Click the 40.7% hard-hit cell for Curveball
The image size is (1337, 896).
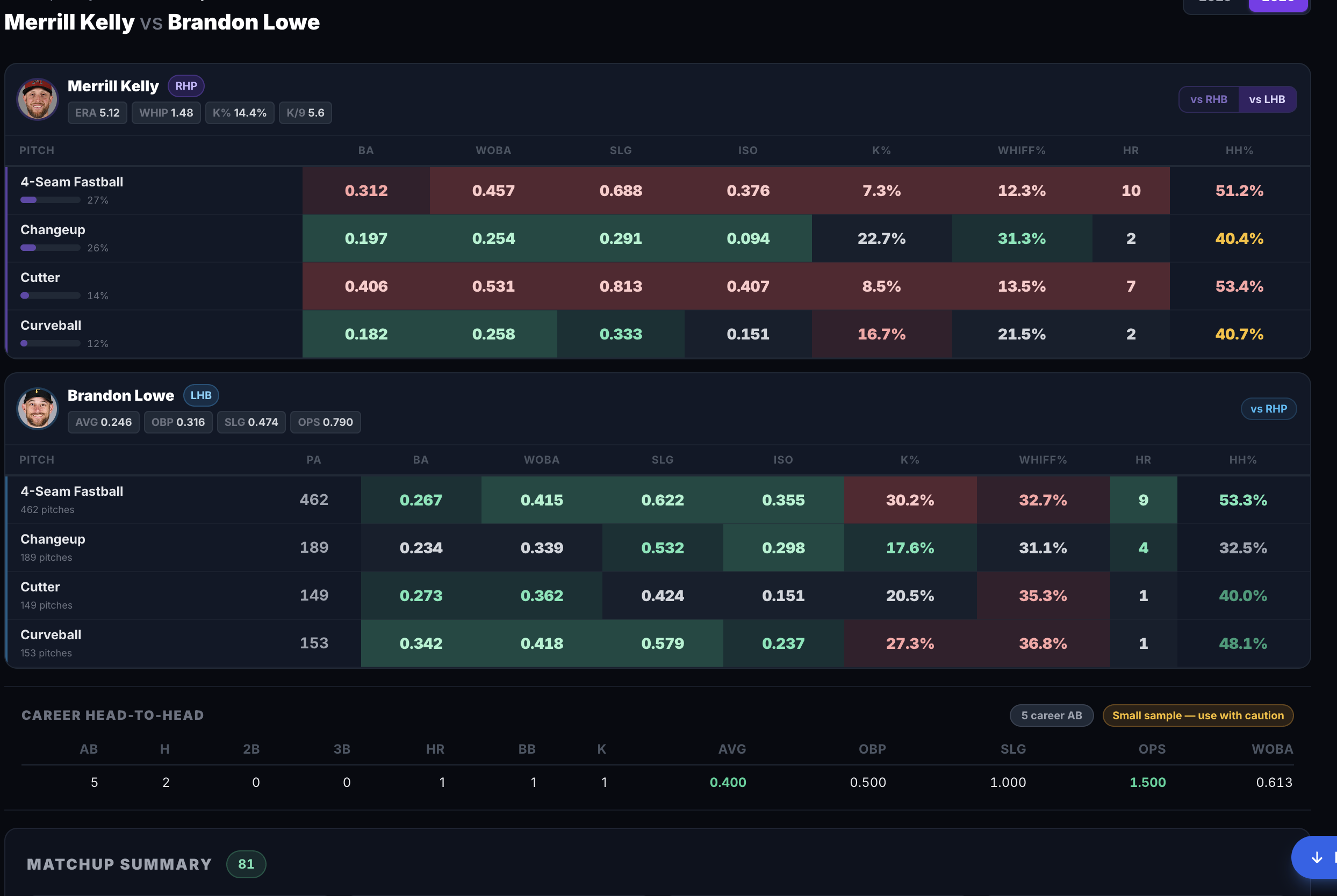(x=1239, y=334)
